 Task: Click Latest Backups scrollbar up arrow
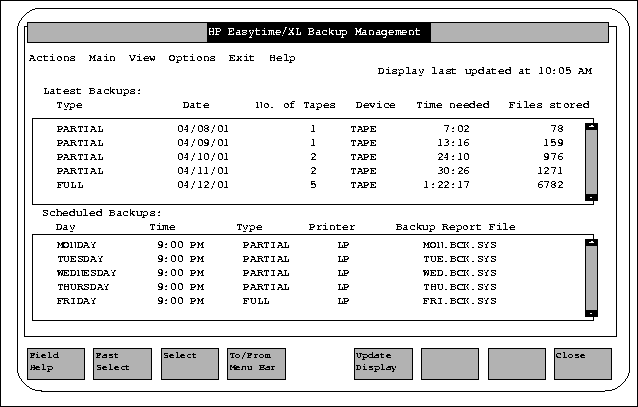[591, 127]
